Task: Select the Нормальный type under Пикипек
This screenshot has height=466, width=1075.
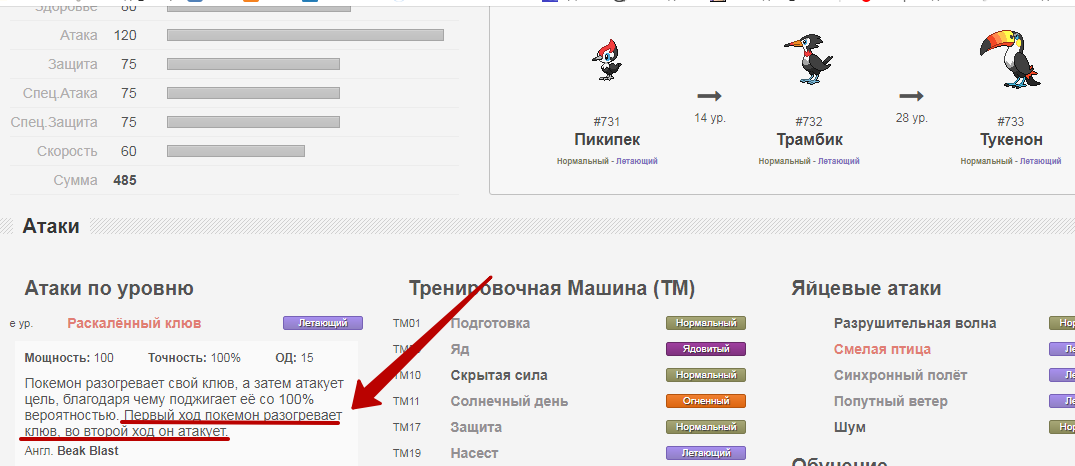Action: coord(582,161)
